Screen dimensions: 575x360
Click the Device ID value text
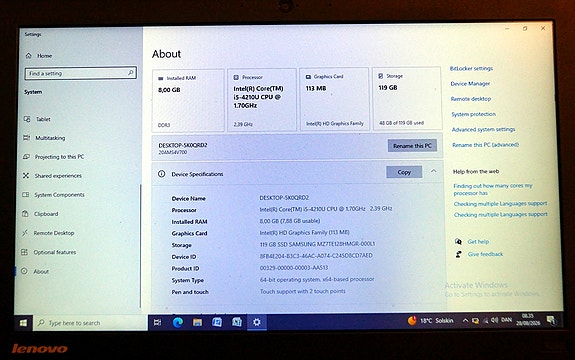tap(316, 256)
